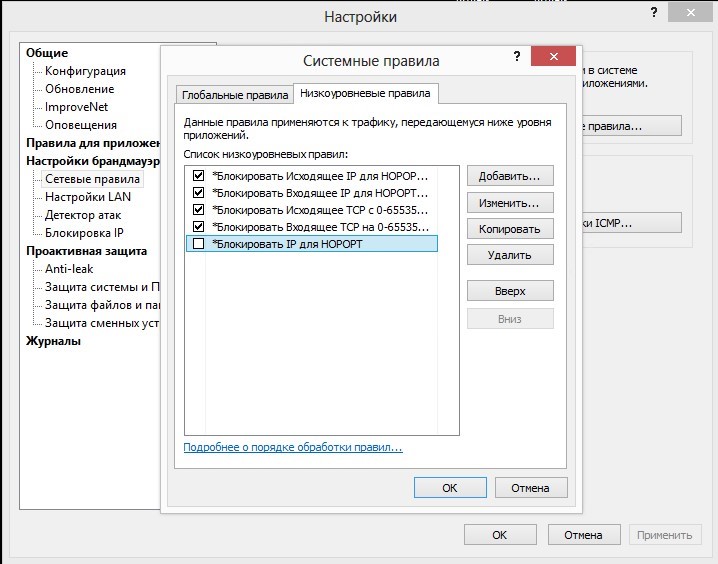The image size is (718, 564).
Task: Toggle the Блокировать Входящее IP rule checkbox
Action: 198,192
